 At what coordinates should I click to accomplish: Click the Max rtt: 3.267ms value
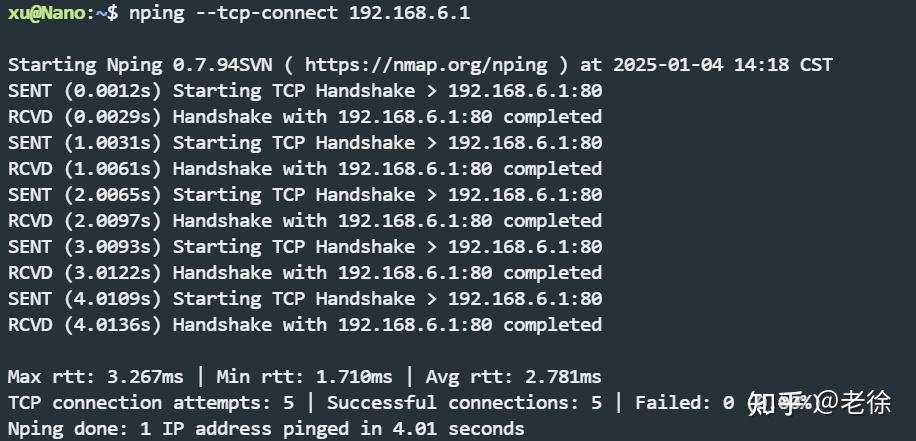pos(96,377)
